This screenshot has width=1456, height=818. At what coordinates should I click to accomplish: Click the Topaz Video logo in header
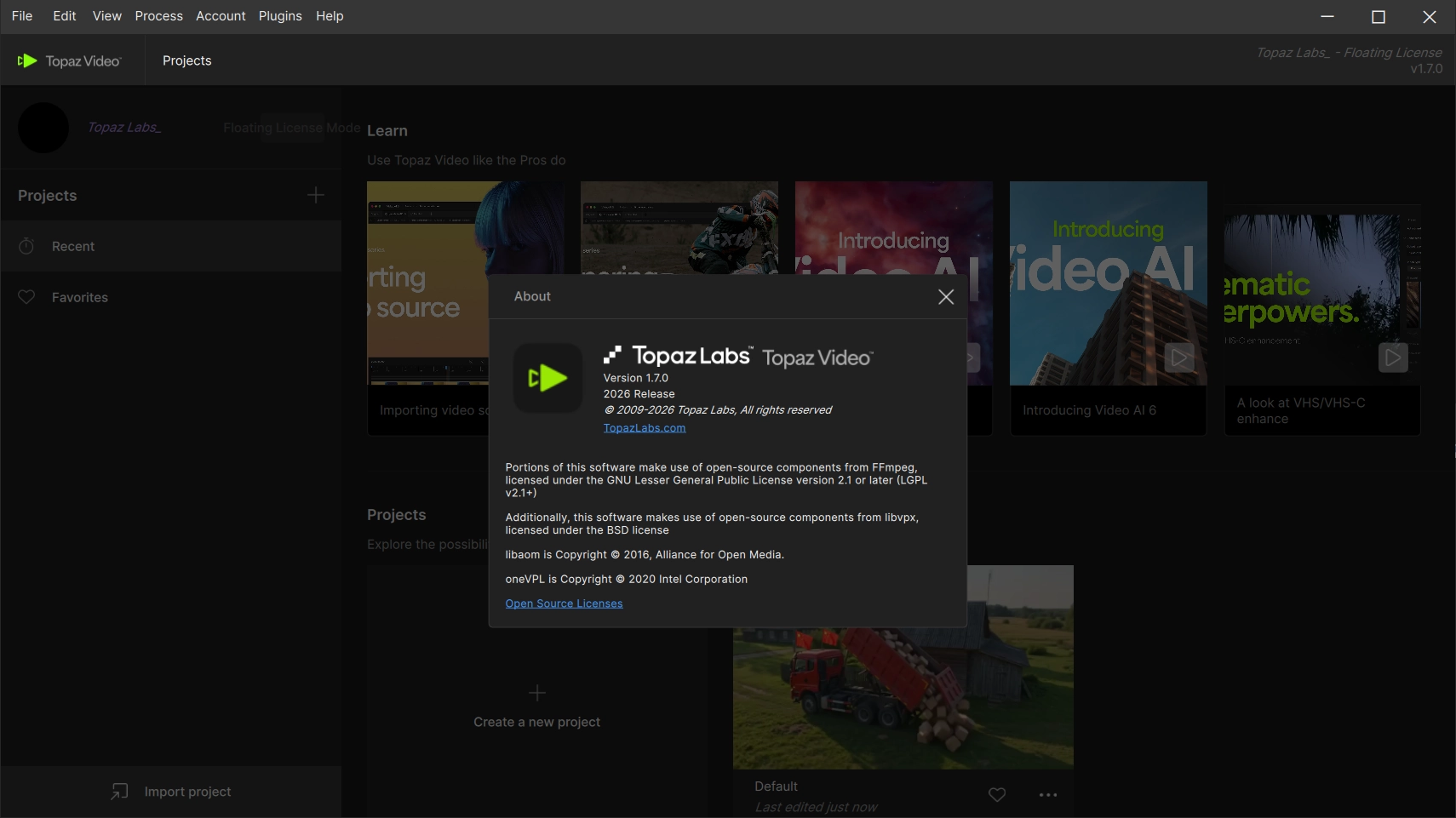(x=70, y=60)
